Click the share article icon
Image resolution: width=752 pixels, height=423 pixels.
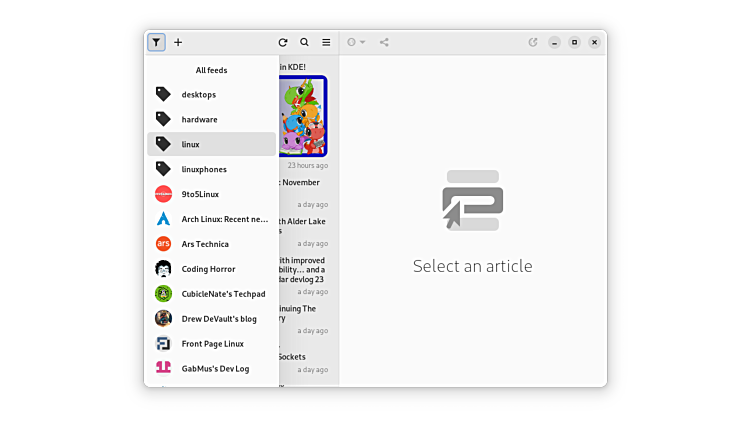(x=384, y=42)
